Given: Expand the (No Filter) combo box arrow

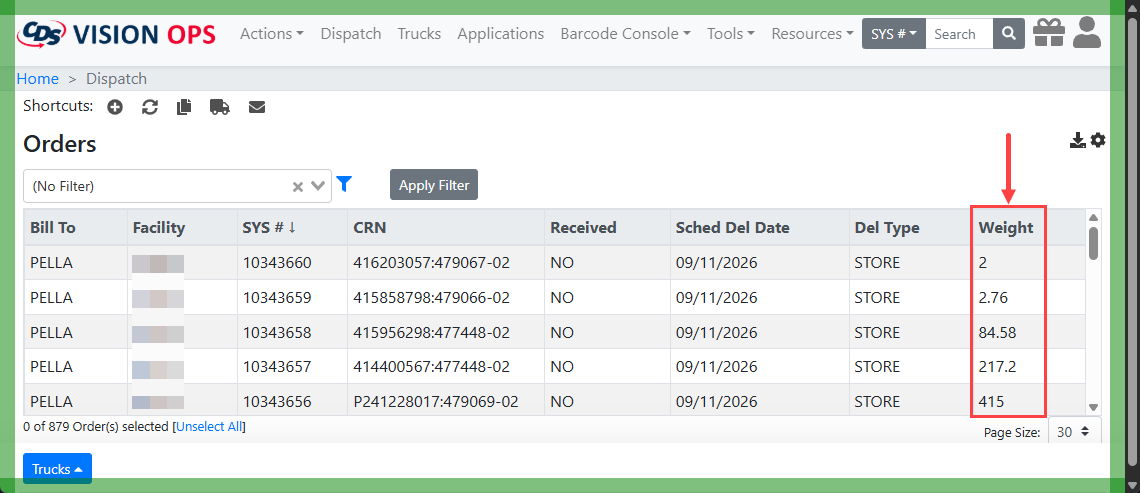Looking at the screenshot, I should click(318, 186).
